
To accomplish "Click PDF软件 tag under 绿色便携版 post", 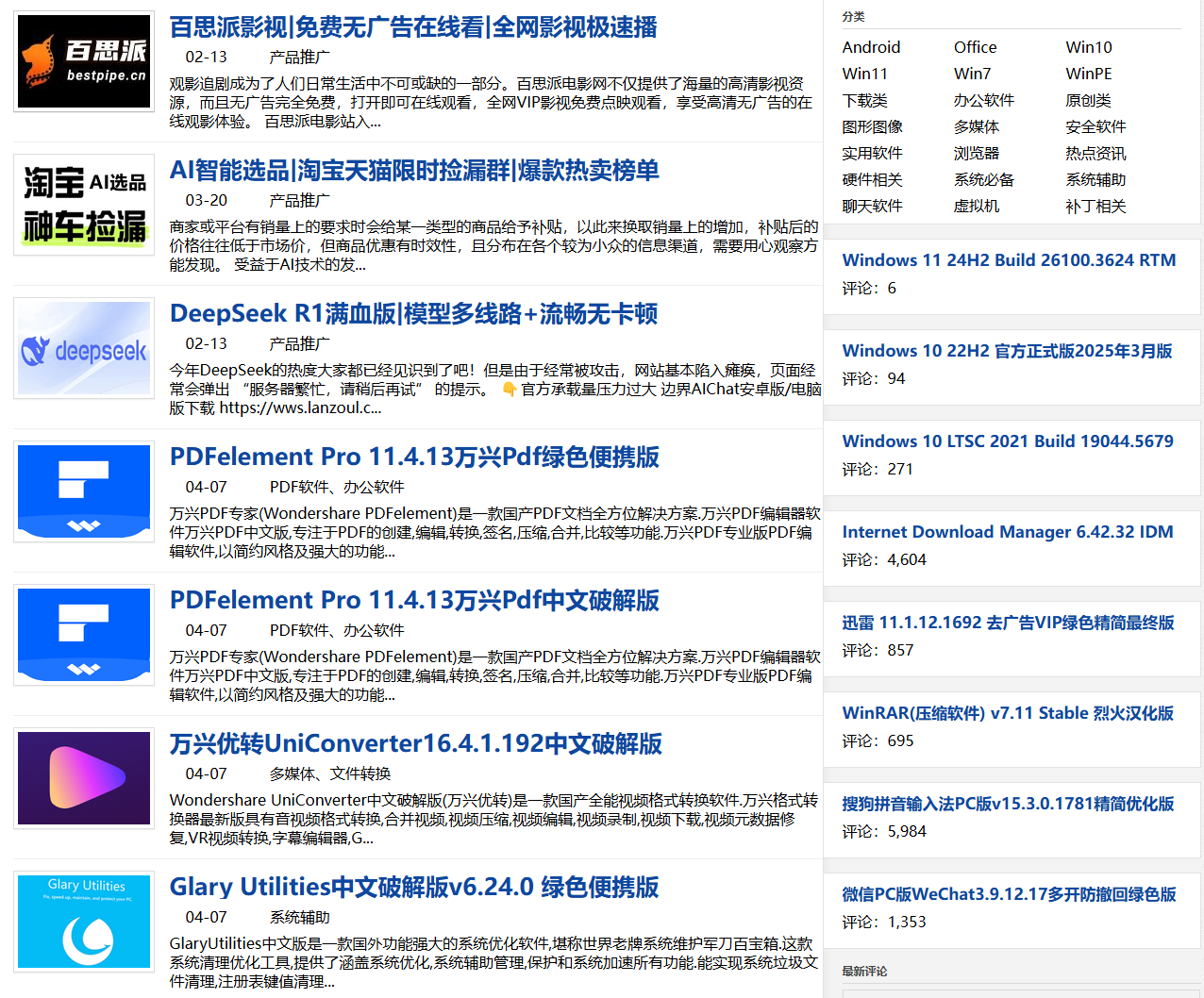I will tap(299, 487).
